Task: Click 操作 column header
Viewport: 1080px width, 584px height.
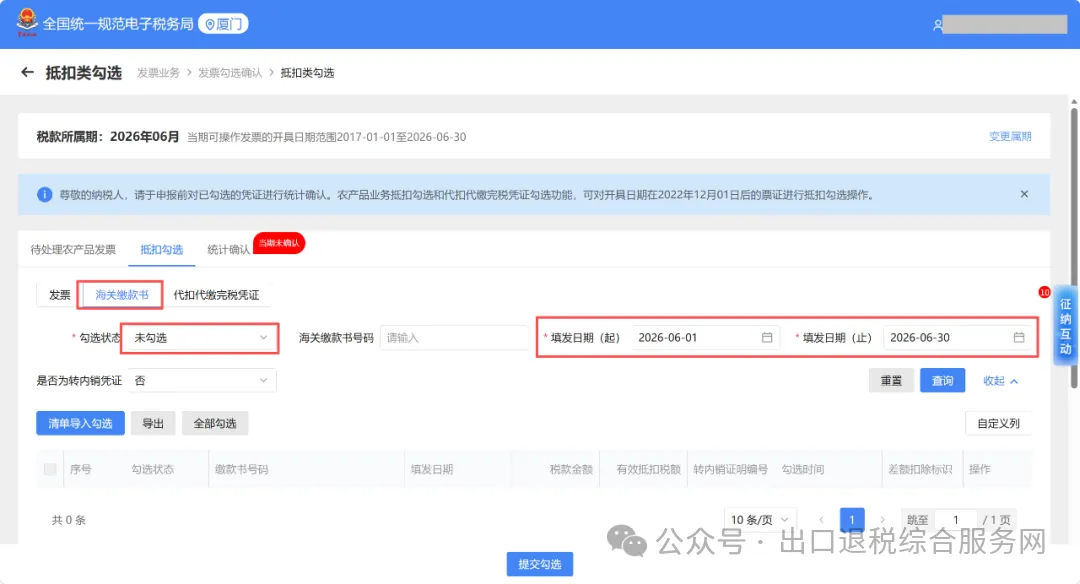Action: 979,469
